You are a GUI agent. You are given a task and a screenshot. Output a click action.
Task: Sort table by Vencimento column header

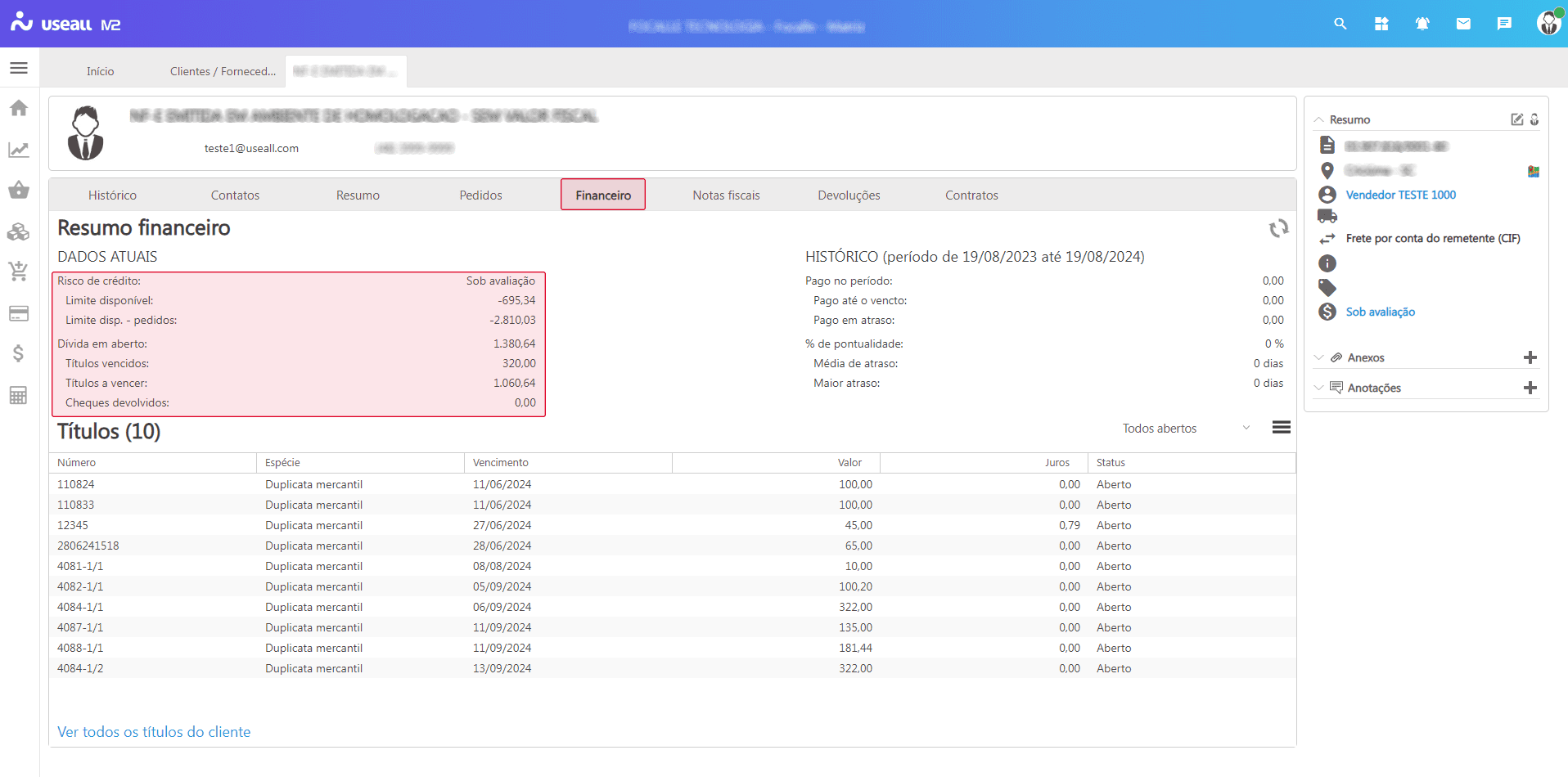(x=501, y=463)
